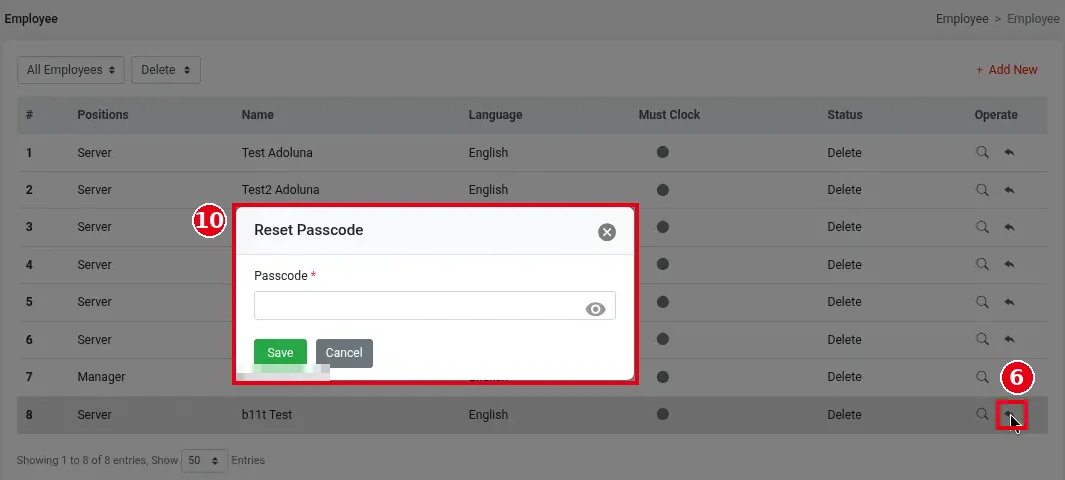Toggle Must Clock dot in row 5

pyautogui.click(x=663, y=301)
